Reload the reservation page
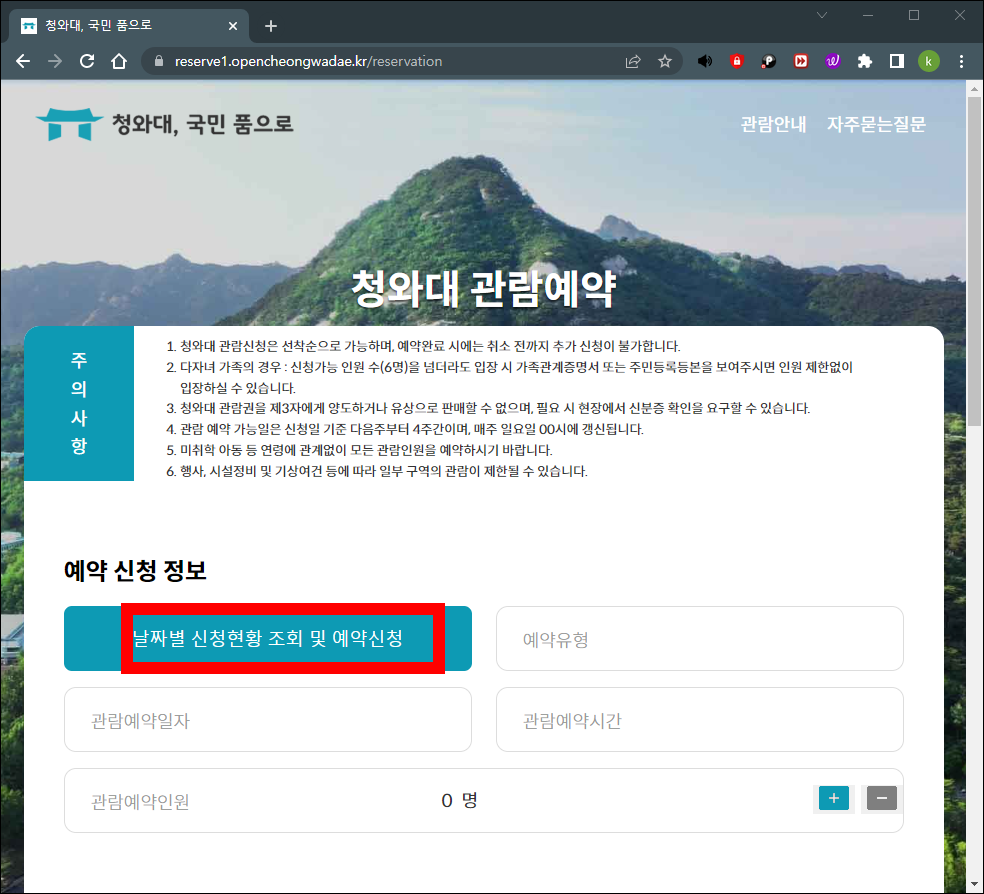The height and width of the screenshot is (894, 984). pos(87,61)
